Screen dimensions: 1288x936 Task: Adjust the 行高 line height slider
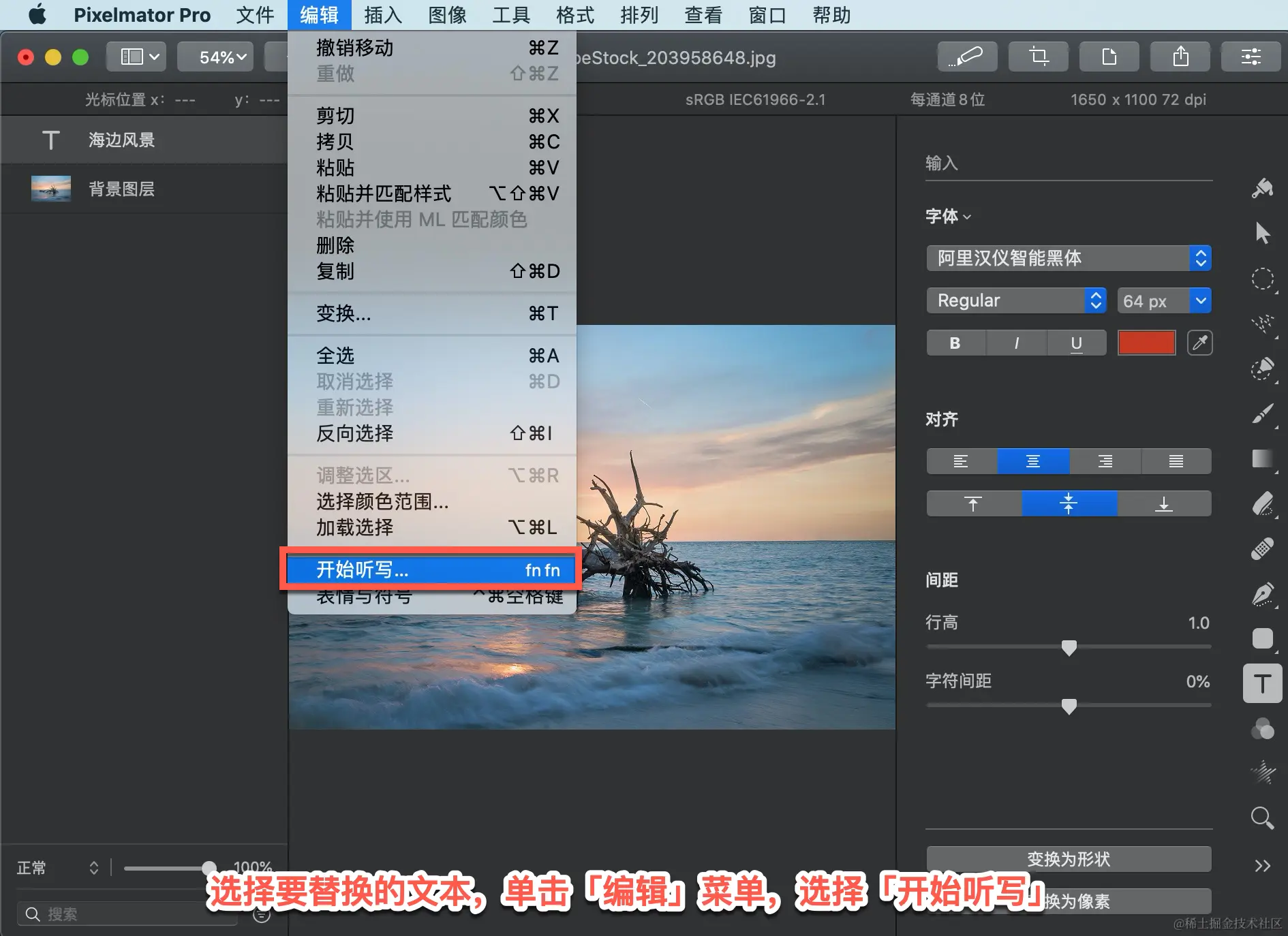point(1069,647)
